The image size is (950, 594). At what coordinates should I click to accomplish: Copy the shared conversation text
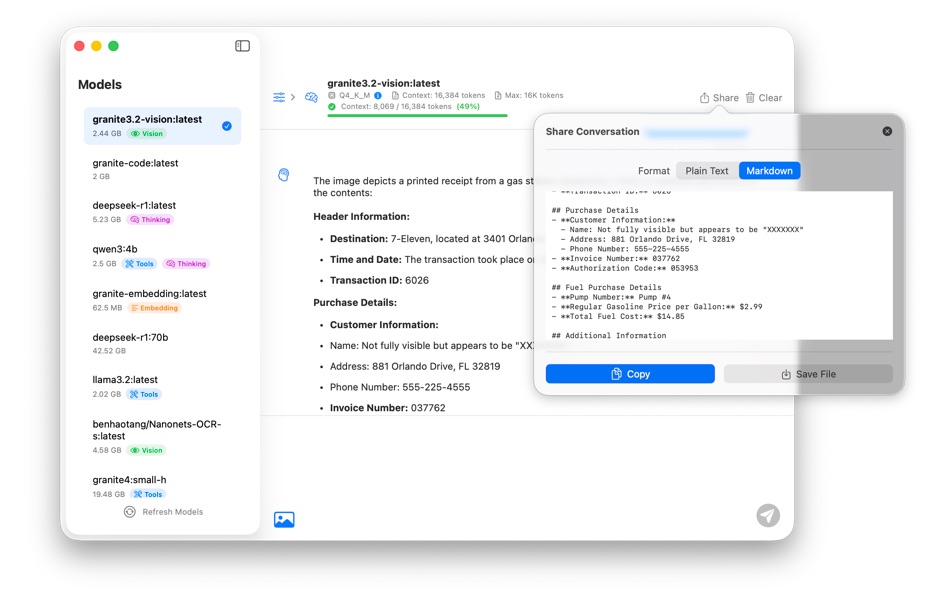(x=630, y=373)
